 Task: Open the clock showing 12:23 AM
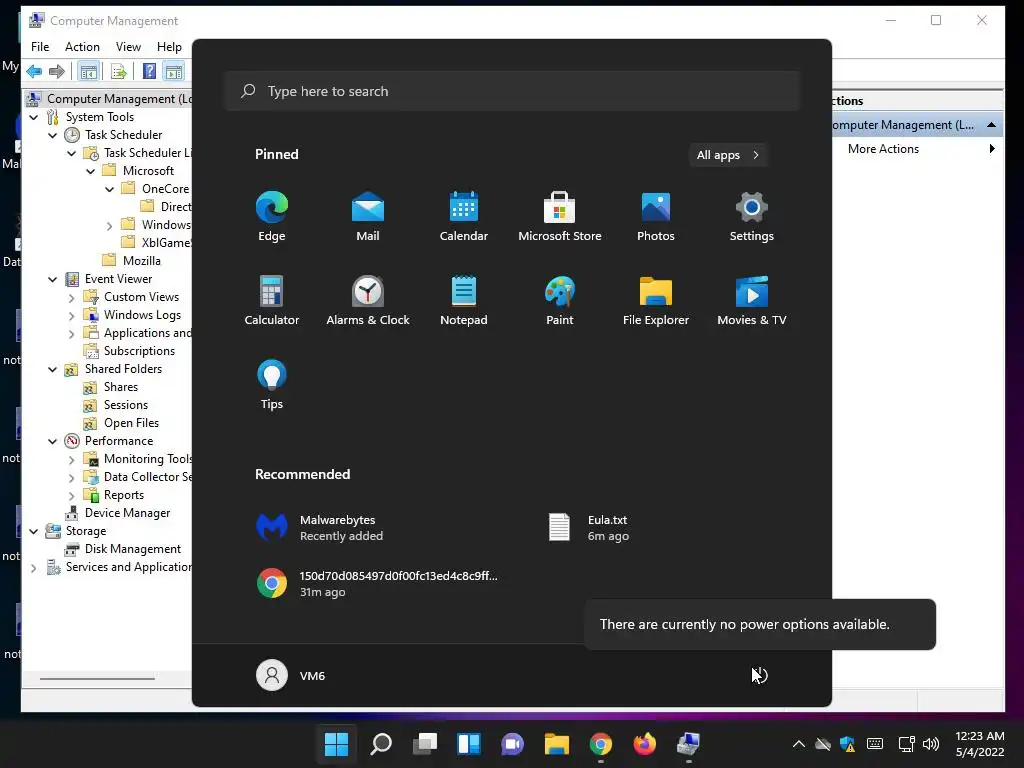pyautogui.click(x=980, y=744)
